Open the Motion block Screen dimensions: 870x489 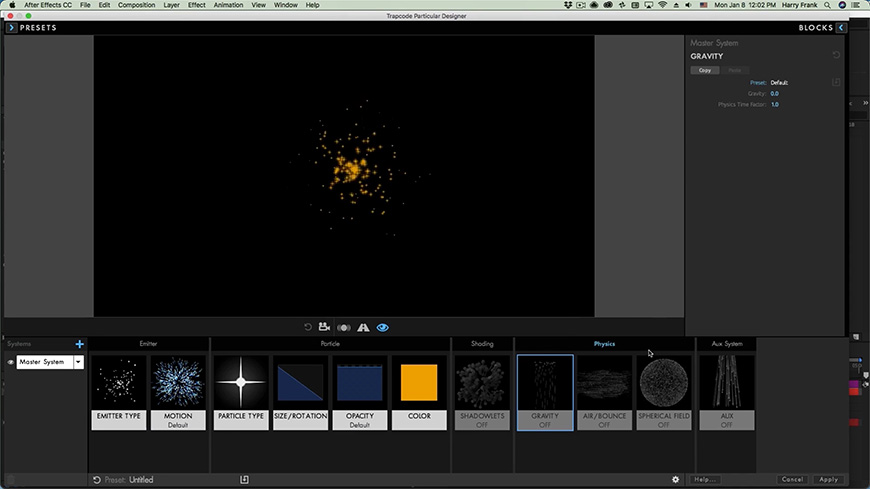pyautogui.click(x=178, y=392)
